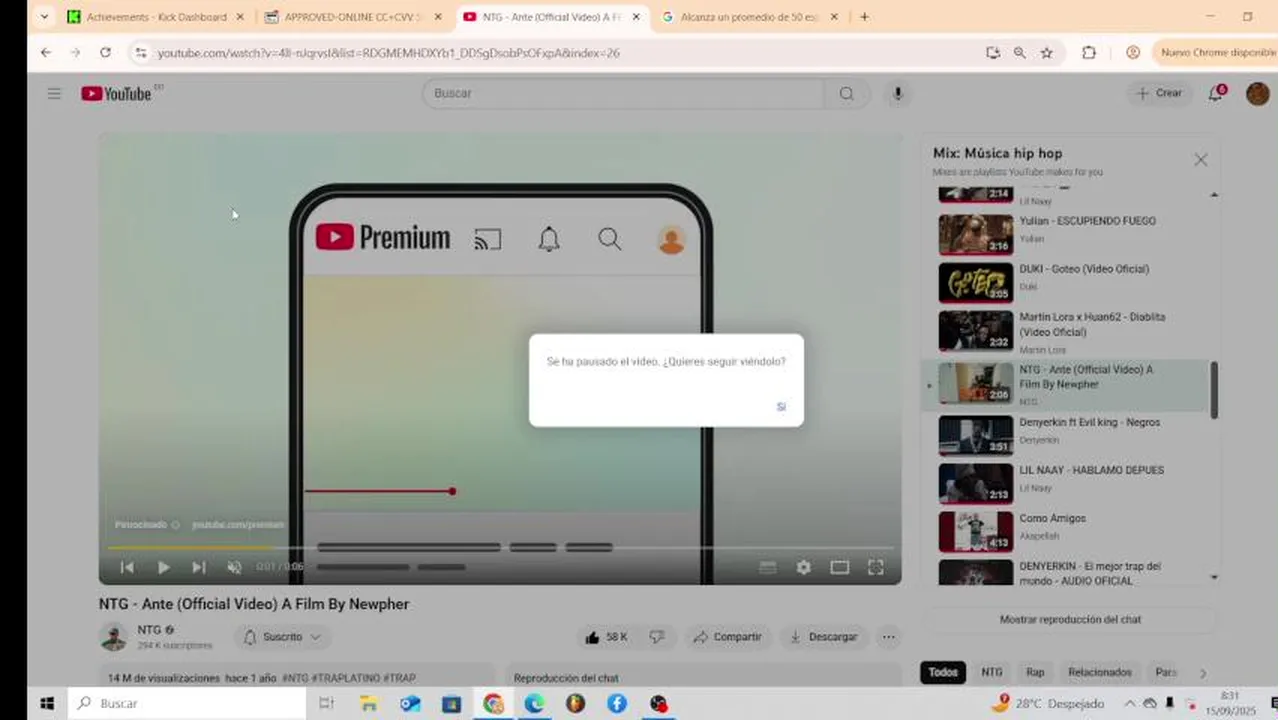This screenshot has width=1278, height=720.
Task: Confirm the paused video dialog with Sí
Action: coord(781,407)
